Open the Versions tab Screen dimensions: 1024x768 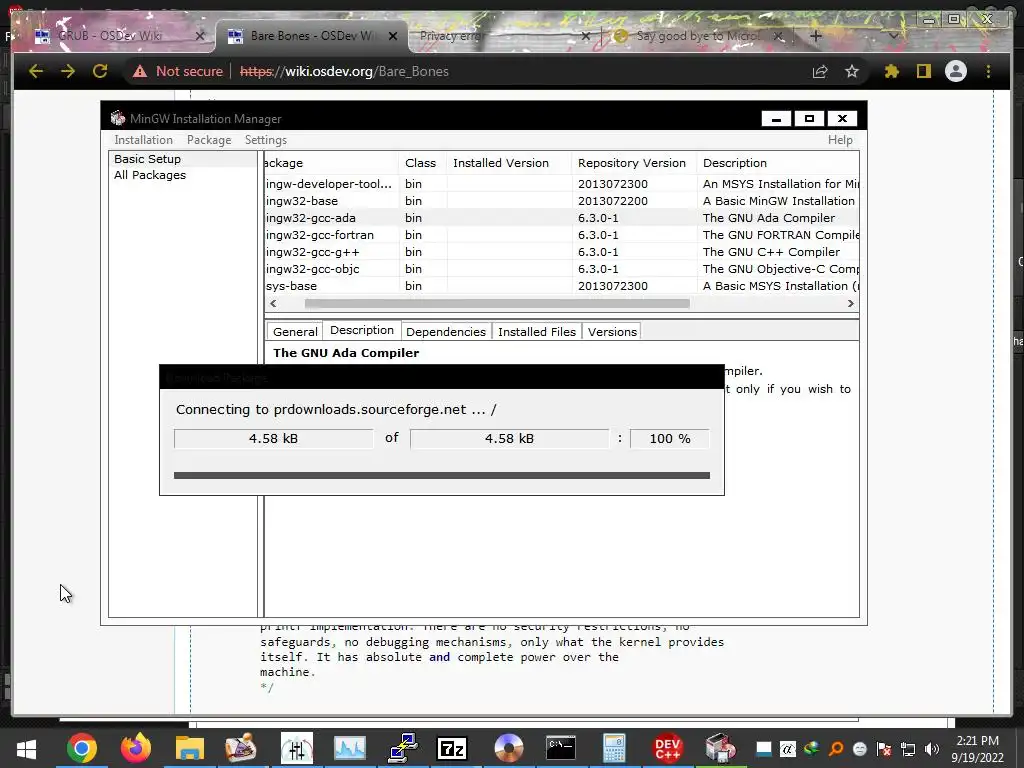tap(612, 332)
